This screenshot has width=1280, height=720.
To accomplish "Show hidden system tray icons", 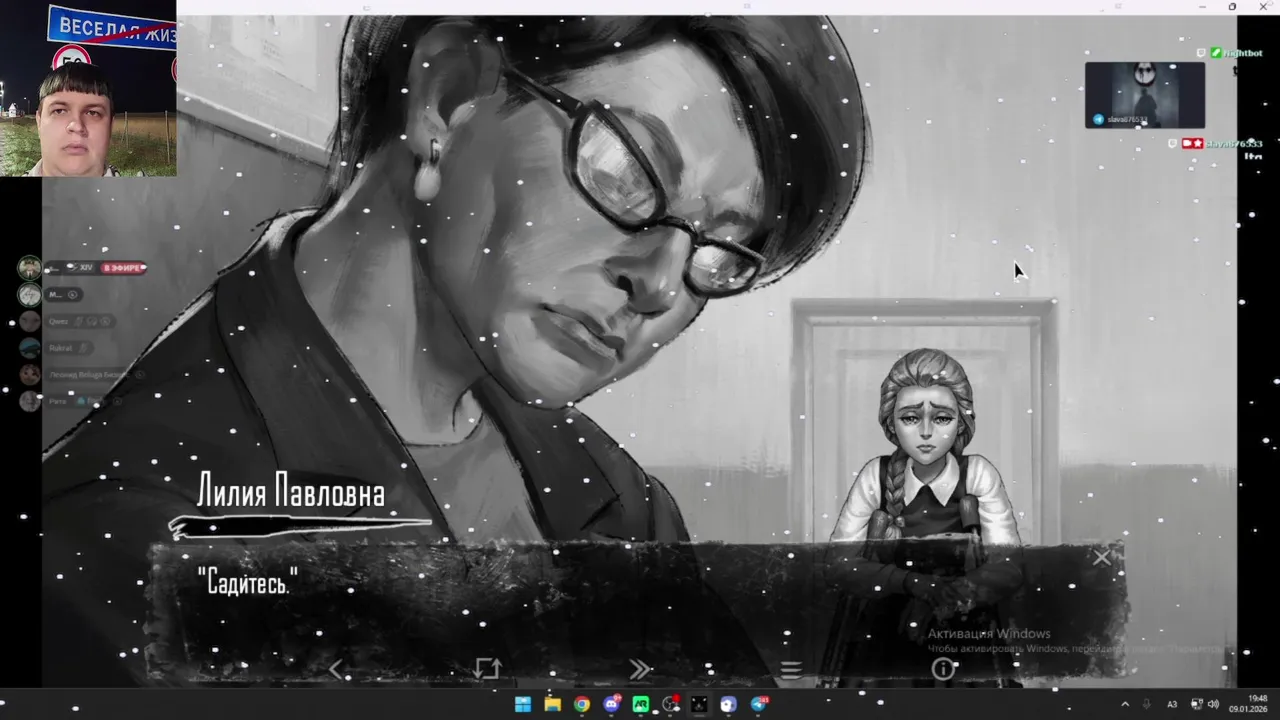I will 1125,704.
